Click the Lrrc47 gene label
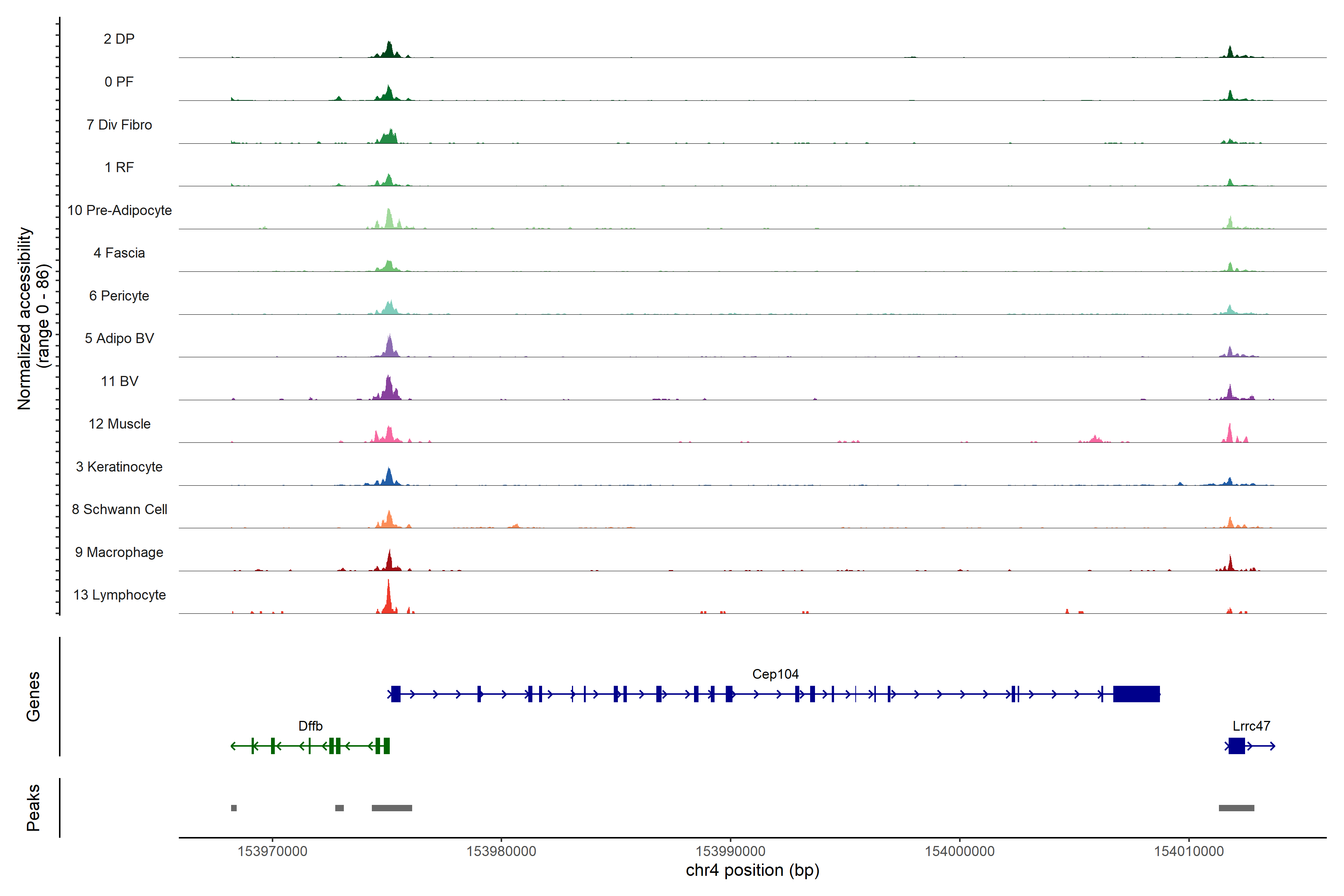The image size is (1344, 896). (1251, 726)
